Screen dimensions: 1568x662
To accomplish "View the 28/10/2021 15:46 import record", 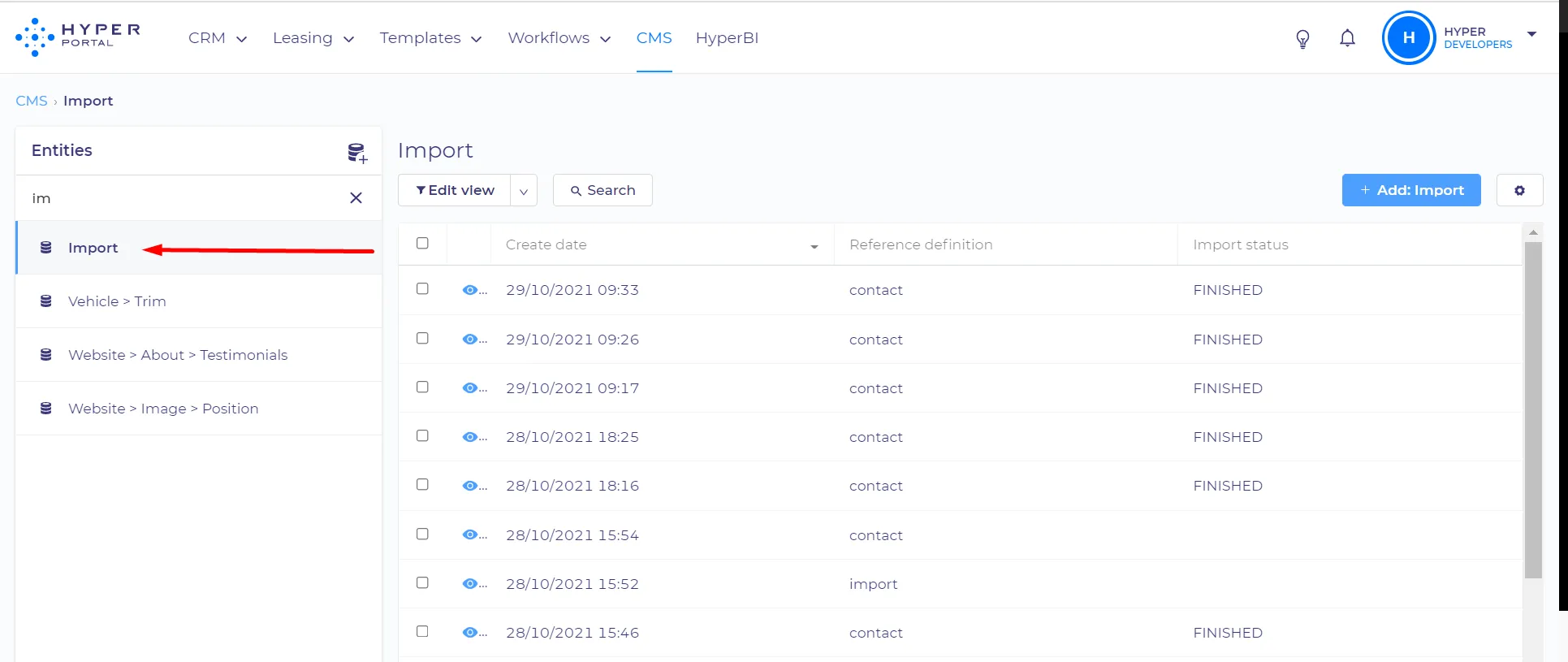I will tap(470, 632).
